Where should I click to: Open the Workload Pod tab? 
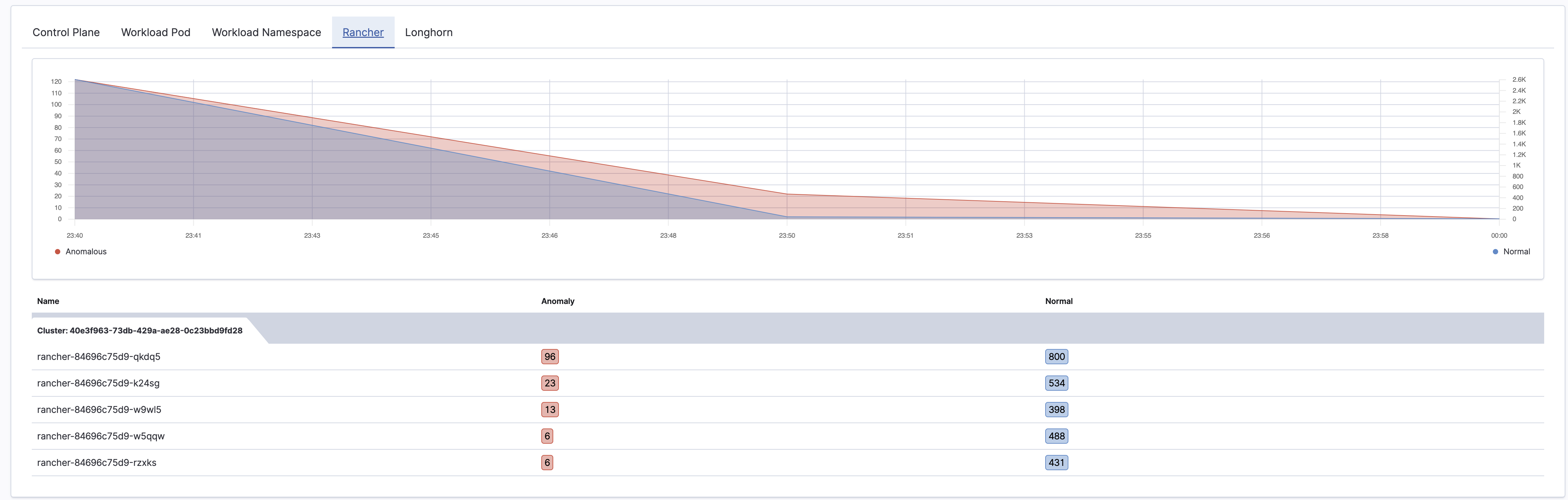point(156,32)
